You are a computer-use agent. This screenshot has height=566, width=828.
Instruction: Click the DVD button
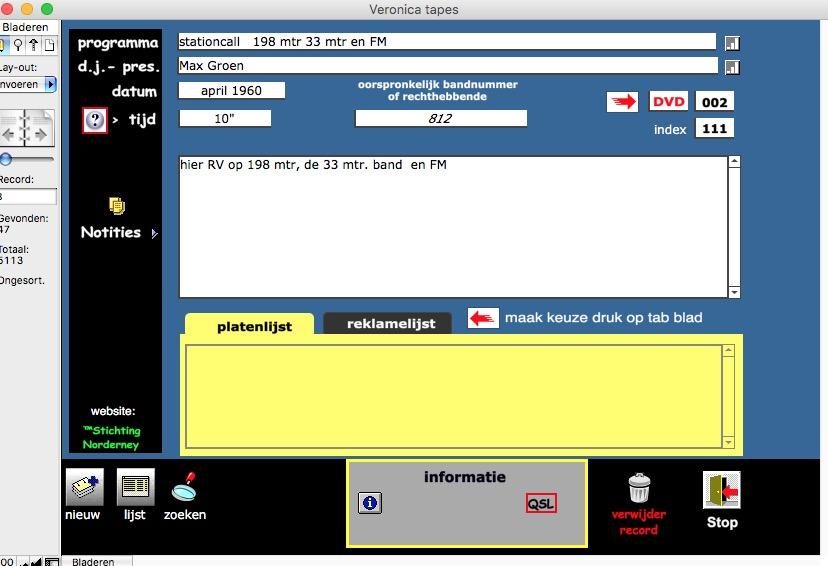point(669,102)
